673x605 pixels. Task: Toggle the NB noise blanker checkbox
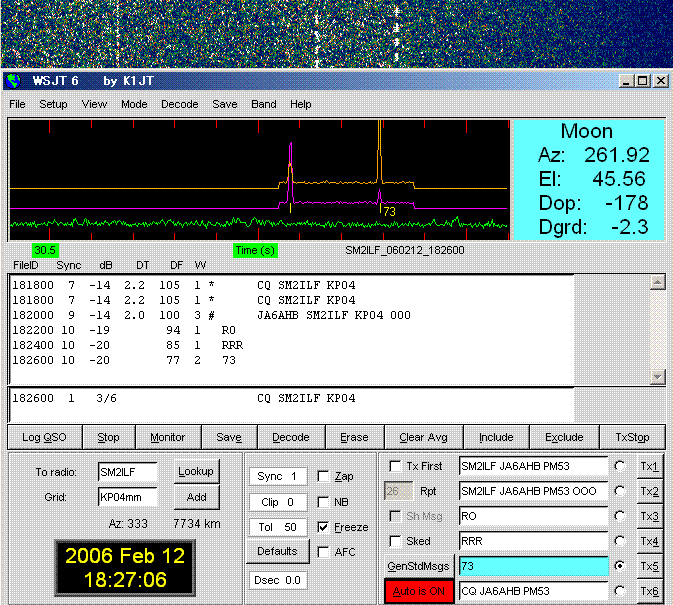(323, 502)
